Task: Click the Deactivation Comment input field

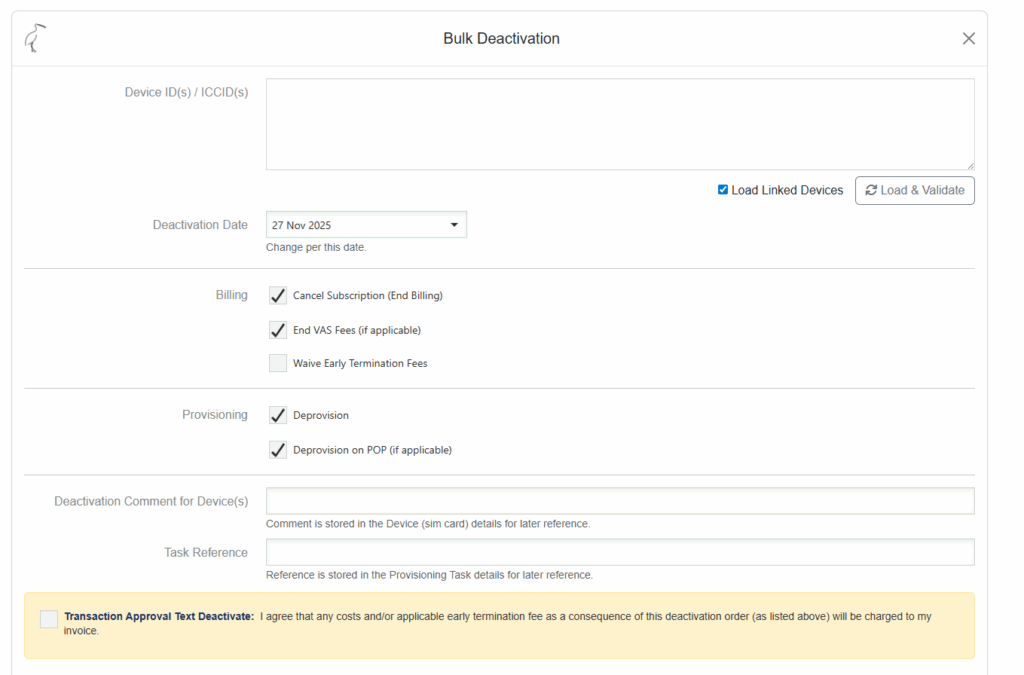Action: click(619, 501)
